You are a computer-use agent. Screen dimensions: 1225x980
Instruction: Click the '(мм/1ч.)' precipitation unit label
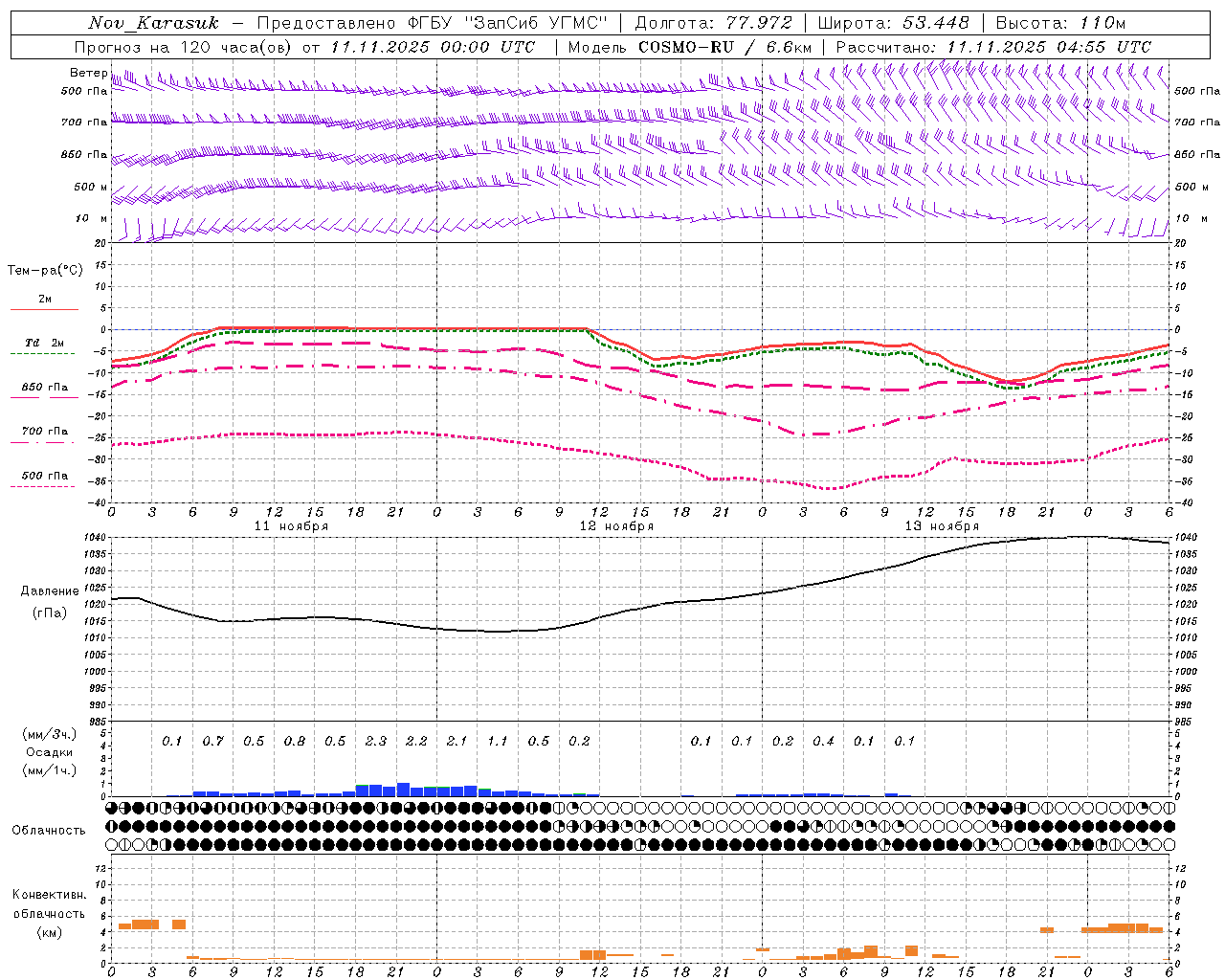[x=50, y=770]
